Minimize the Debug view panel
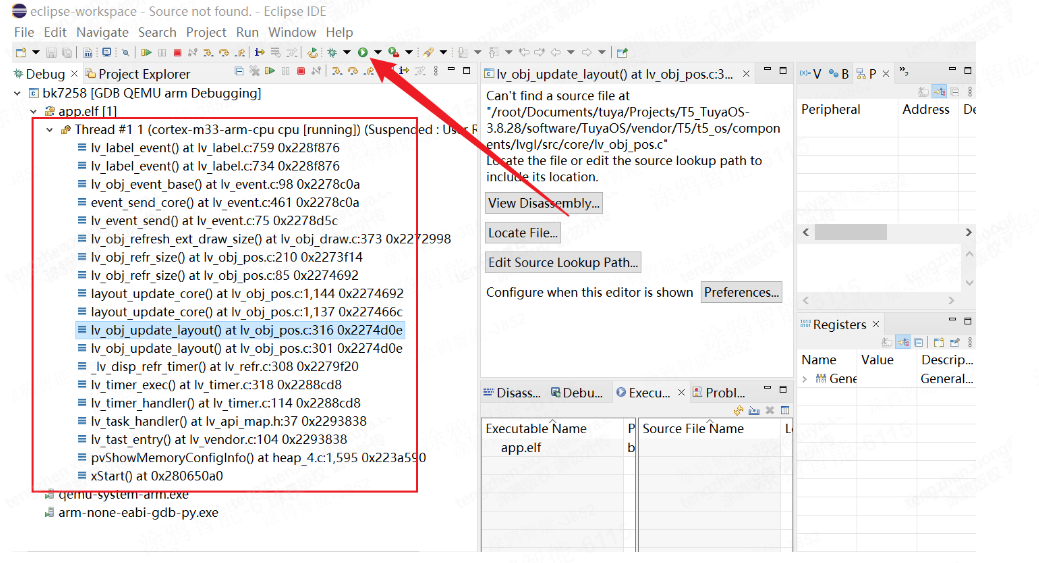This screenshot has width=1039, height=563. point(449,71)
